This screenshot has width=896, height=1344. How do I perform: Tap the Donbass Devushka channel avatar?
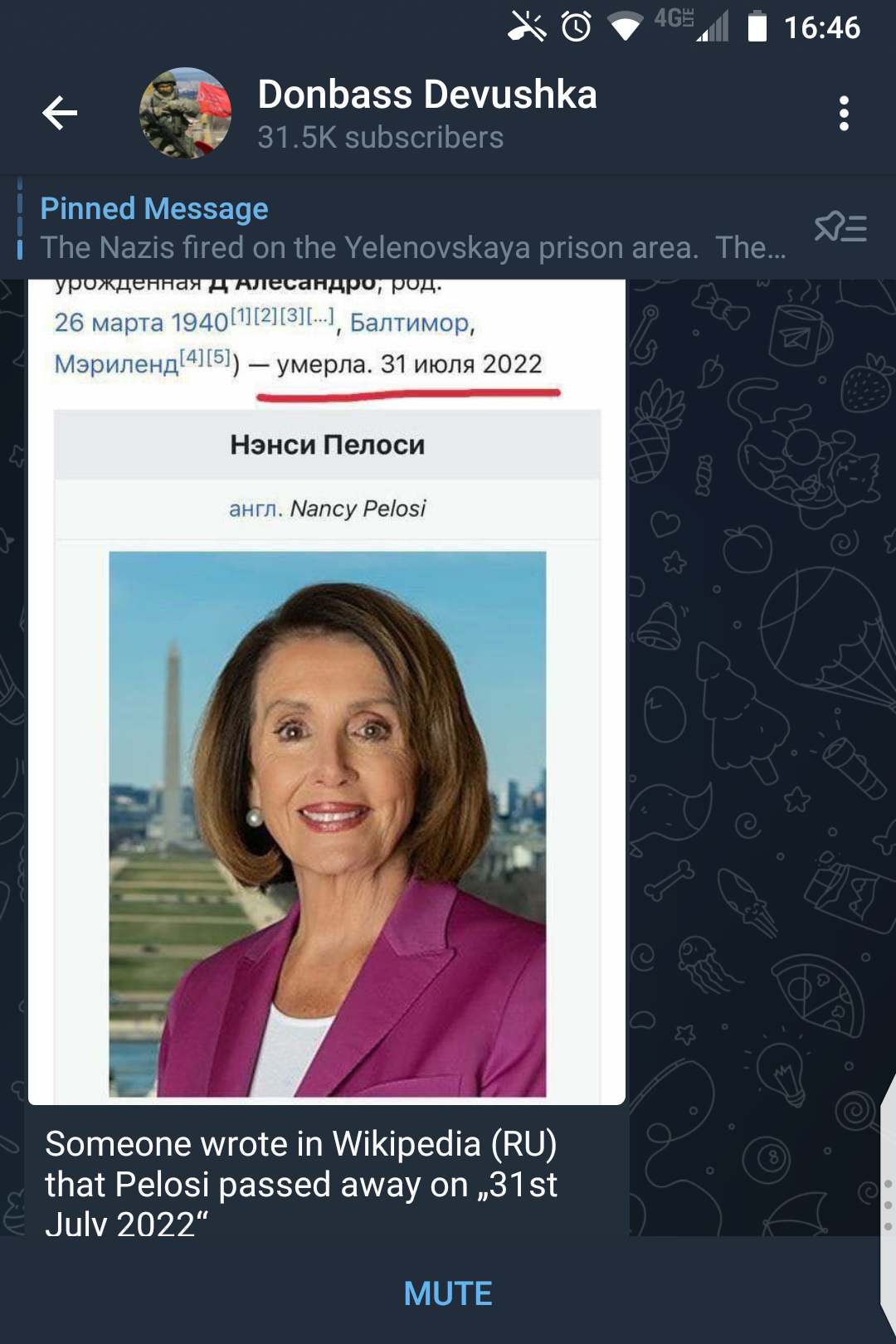point(185,113)
